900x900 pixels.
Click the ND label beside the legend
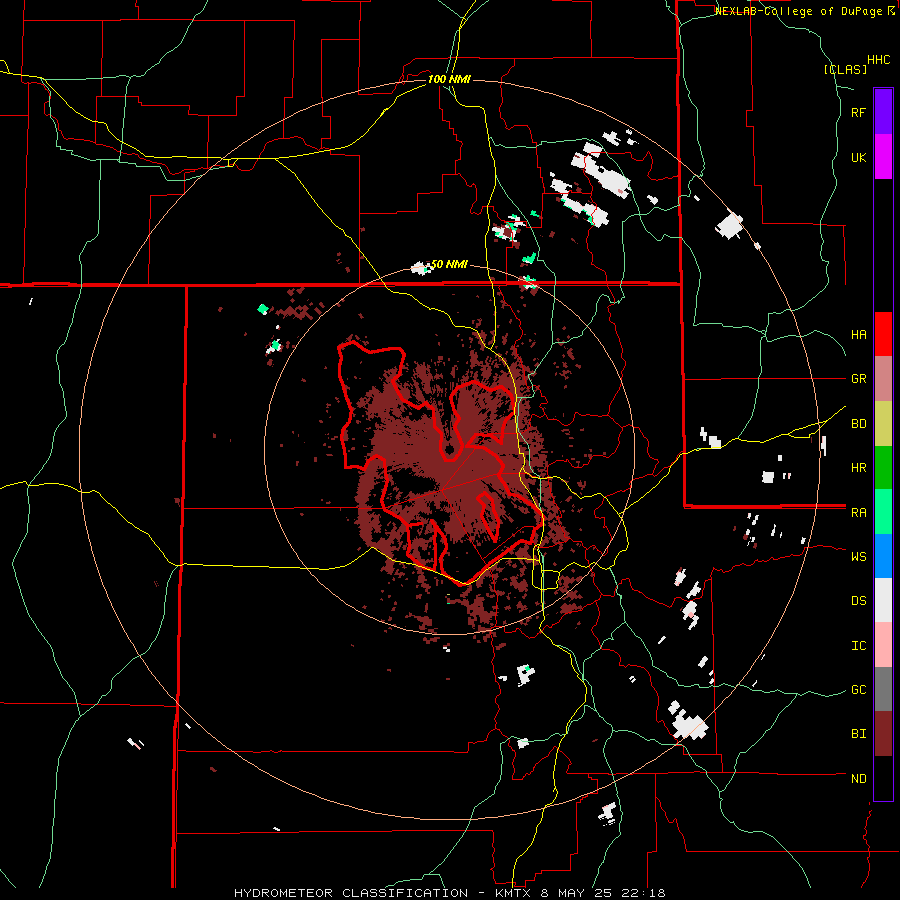click(858, 779)
